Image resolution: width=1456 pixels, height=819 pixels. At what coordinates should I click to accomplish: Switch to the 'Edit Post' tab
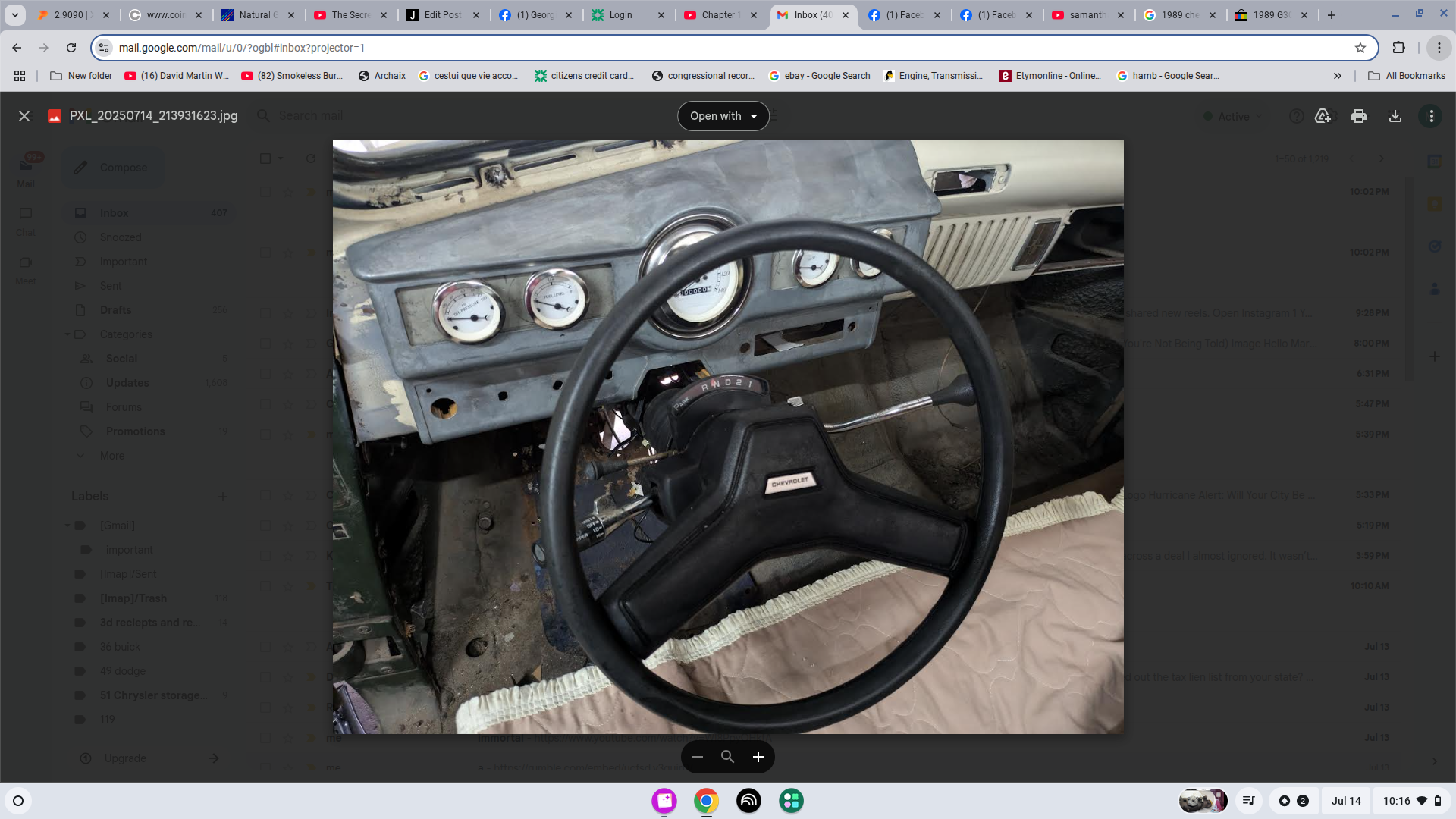tap(443, 15)
